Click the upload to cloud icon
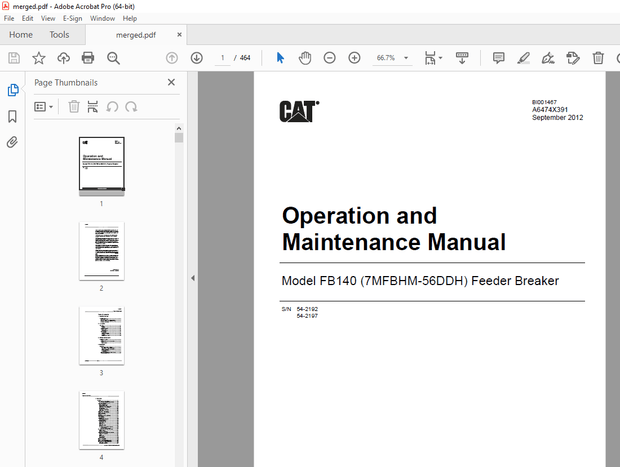The image size is (620, 467). click(x=63, y=58)
